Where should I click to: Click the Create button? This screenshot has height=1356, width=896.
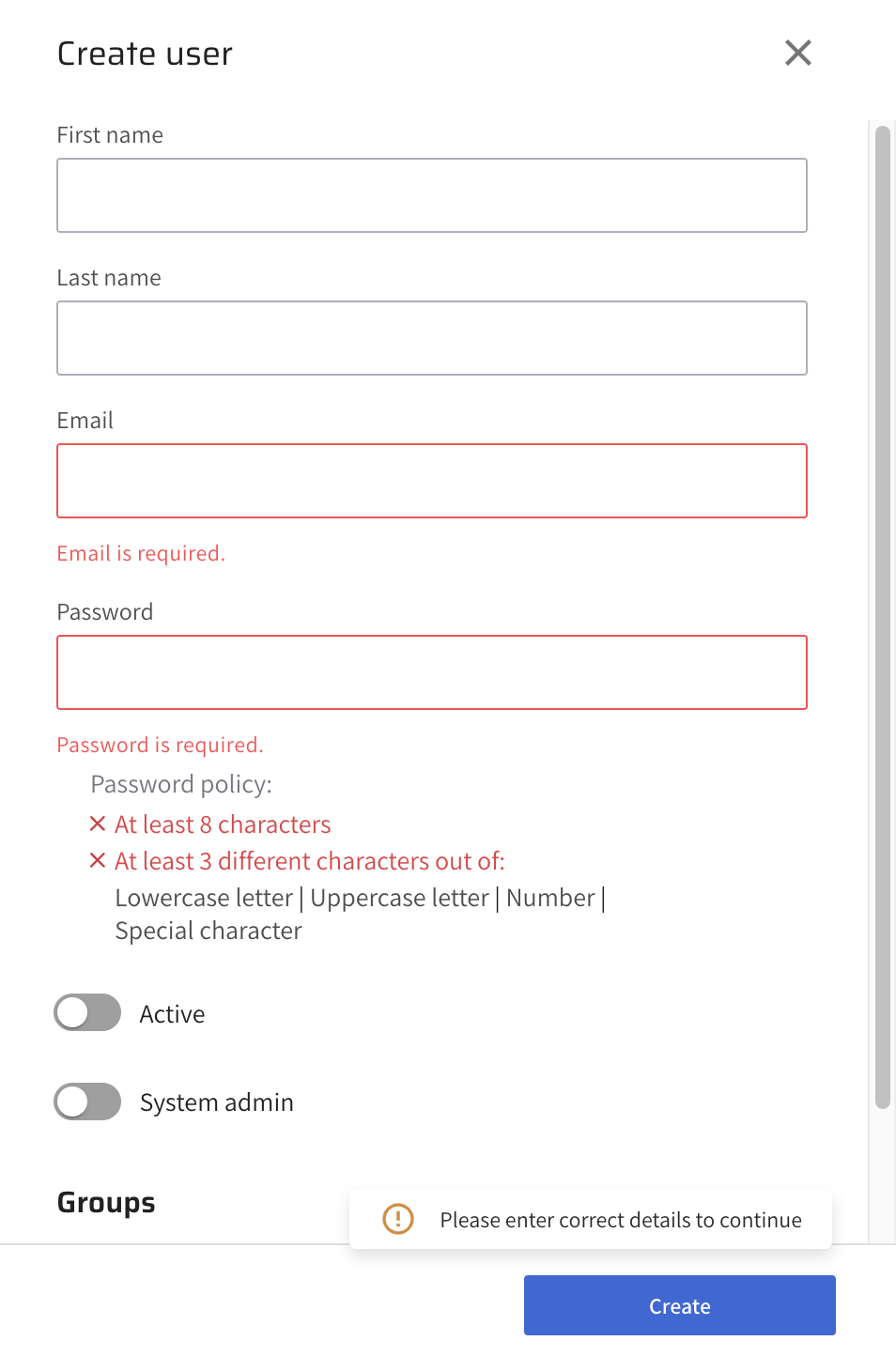pyautogui.click(x=679, y=1305)
